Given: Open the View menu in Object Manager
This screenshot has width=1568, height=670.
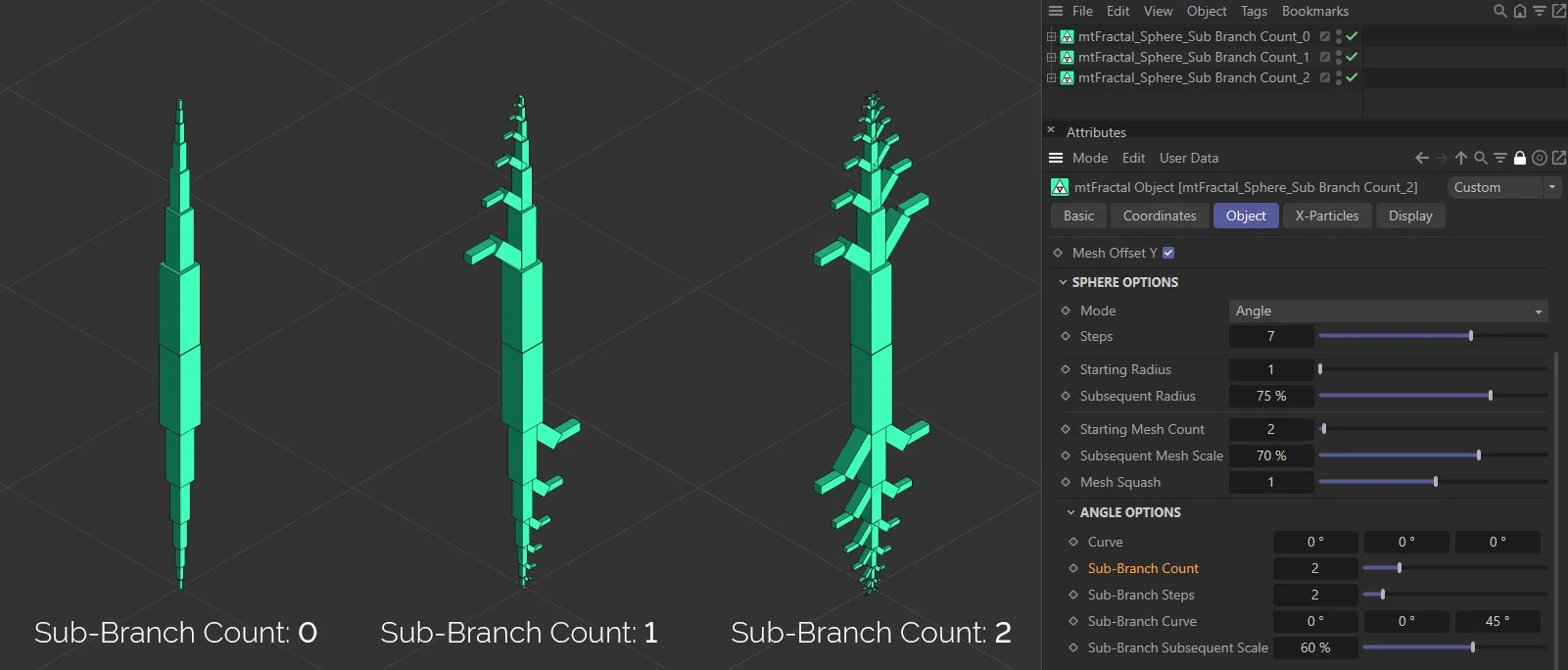Looking at the screenshot, I should coord(1158,11).
